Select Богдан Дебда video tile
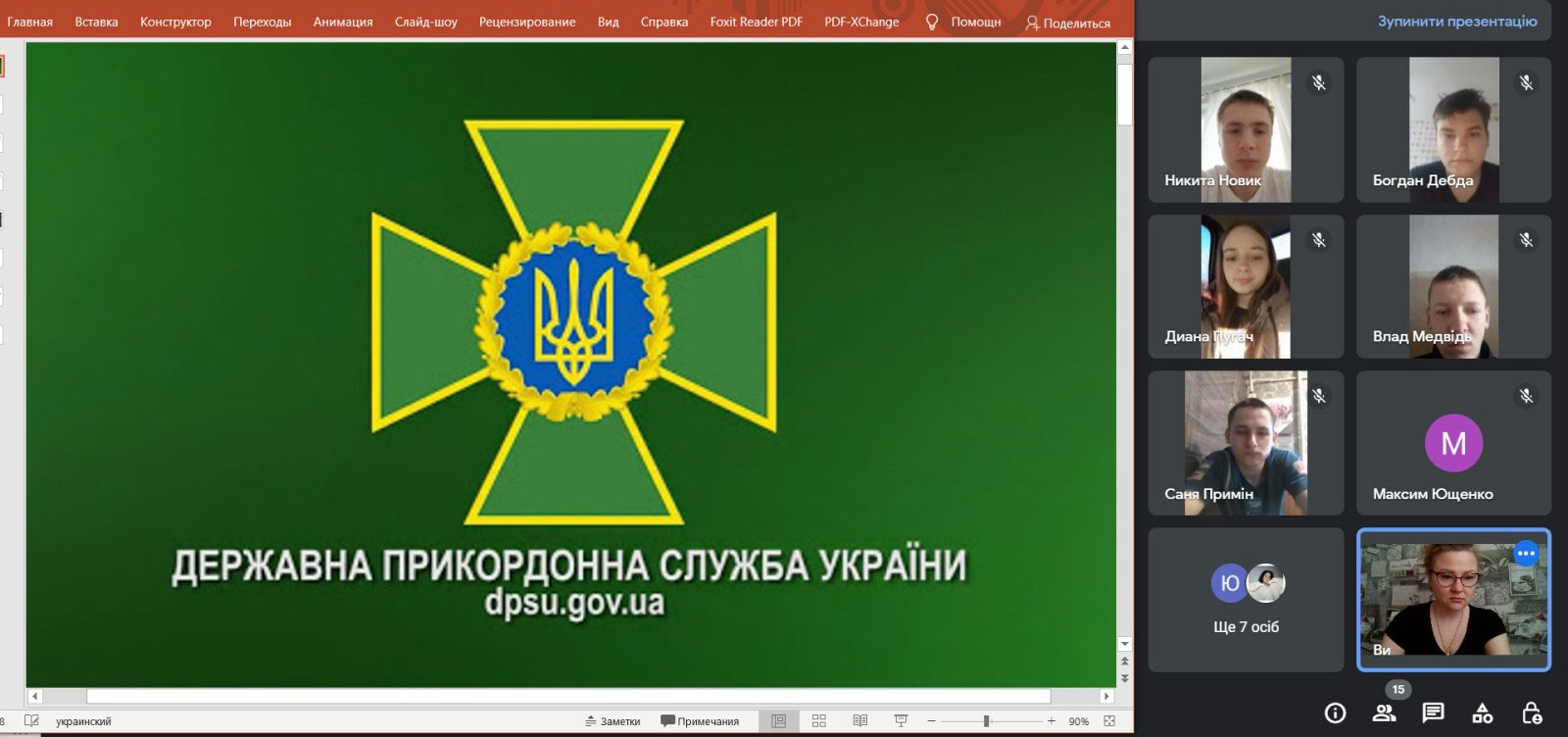The width and height of the screenshot is (1568, 737). (x=1453, y=129)
